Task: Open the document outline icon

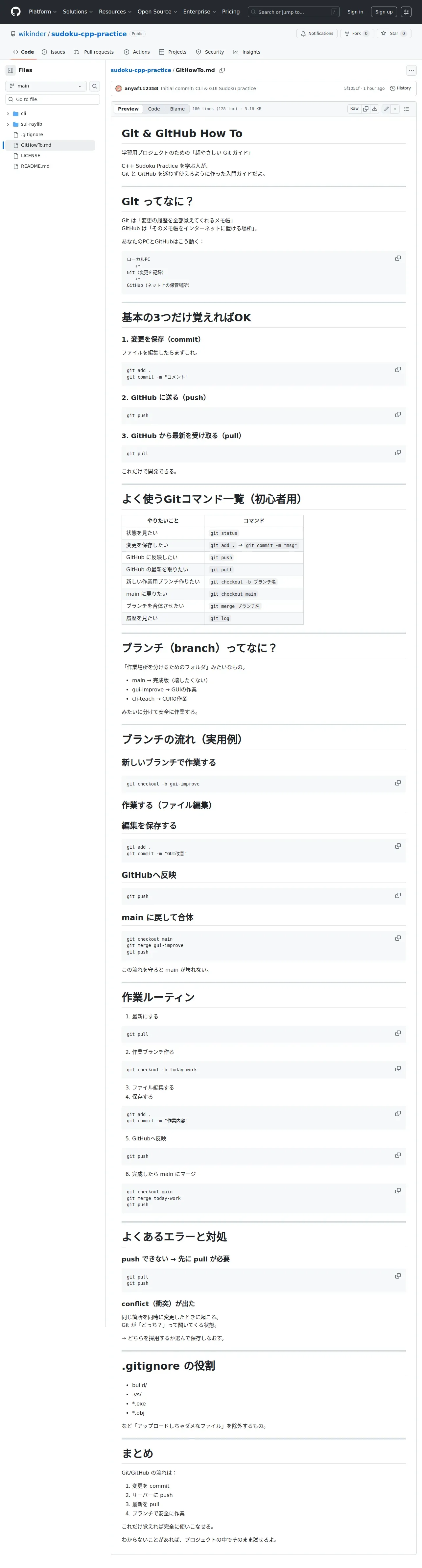Action: (406, 109)
